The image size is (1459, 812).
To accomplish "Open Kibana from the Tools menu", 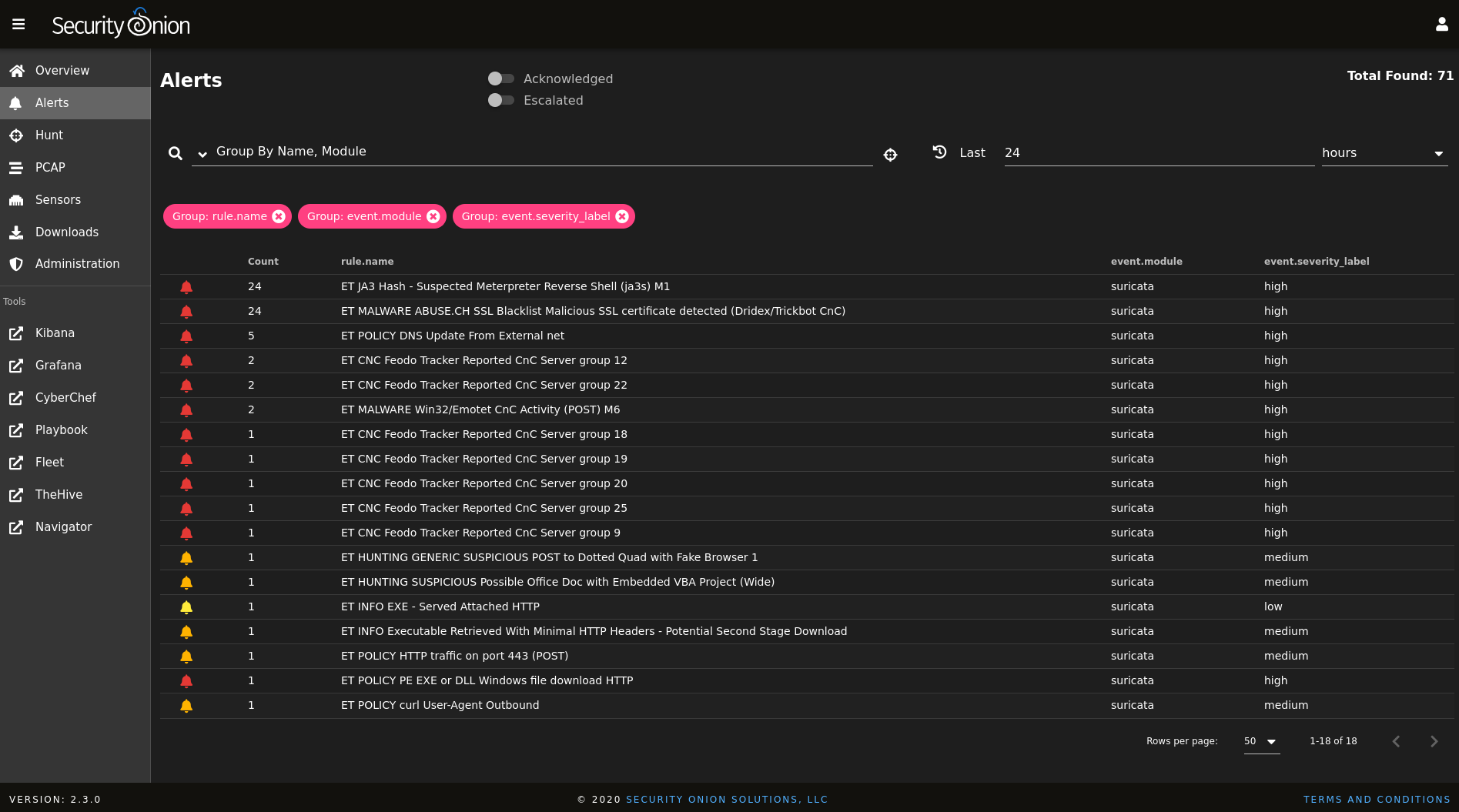I will pyautogui.click(x=55, y=333).
